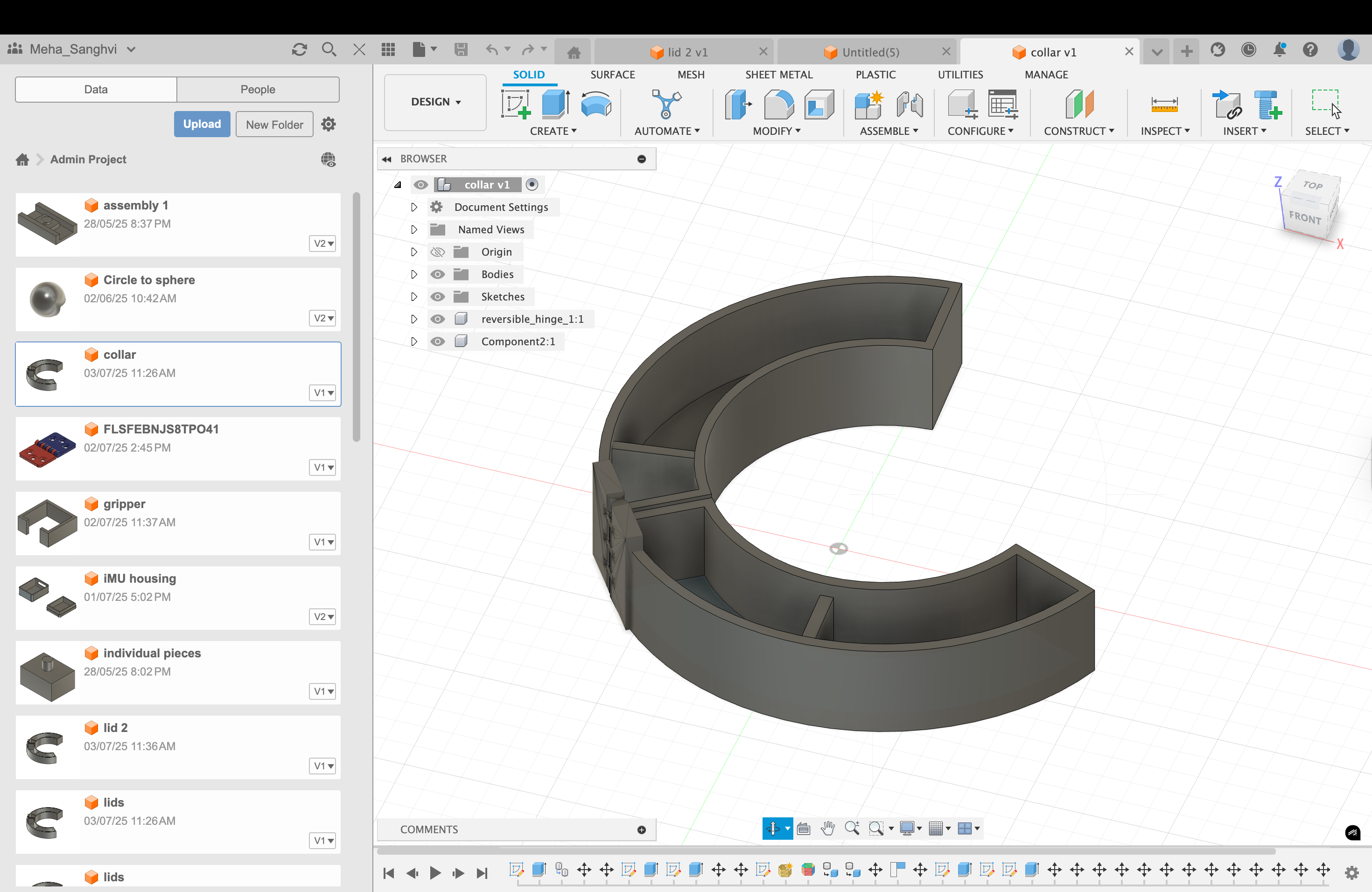
Task: Click the New Folder button
Action: tap(274, 125)
